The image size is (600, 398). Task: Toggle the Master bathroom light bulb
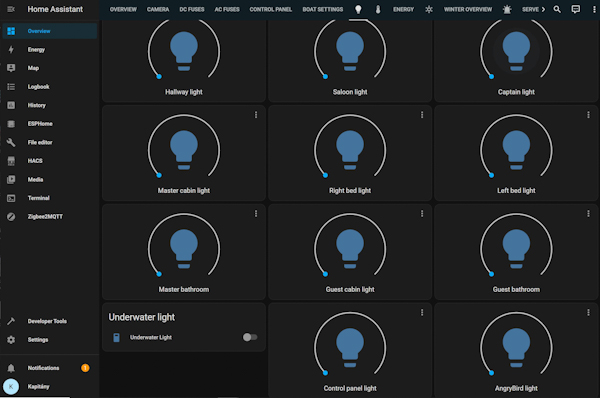(x=184, y=248)
